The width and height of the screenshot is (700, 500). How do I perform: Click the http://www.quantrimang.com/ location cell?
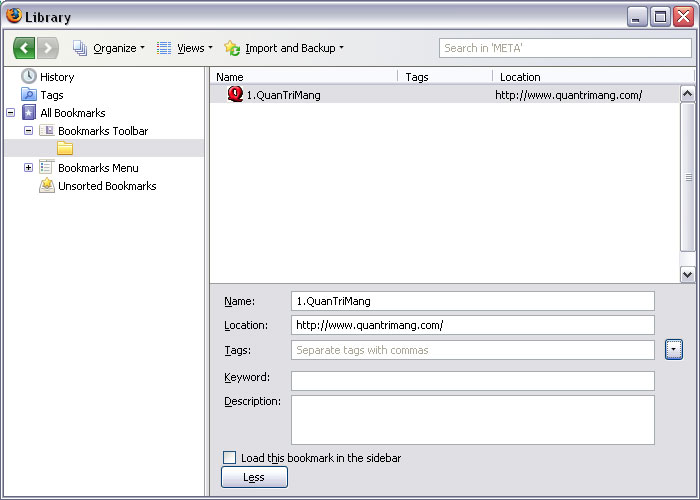point(569,95)
